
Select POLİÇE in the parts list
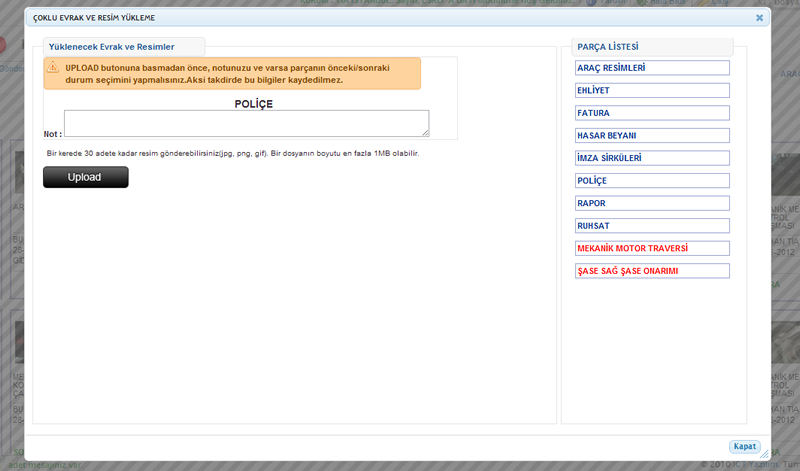coord(652,181)
